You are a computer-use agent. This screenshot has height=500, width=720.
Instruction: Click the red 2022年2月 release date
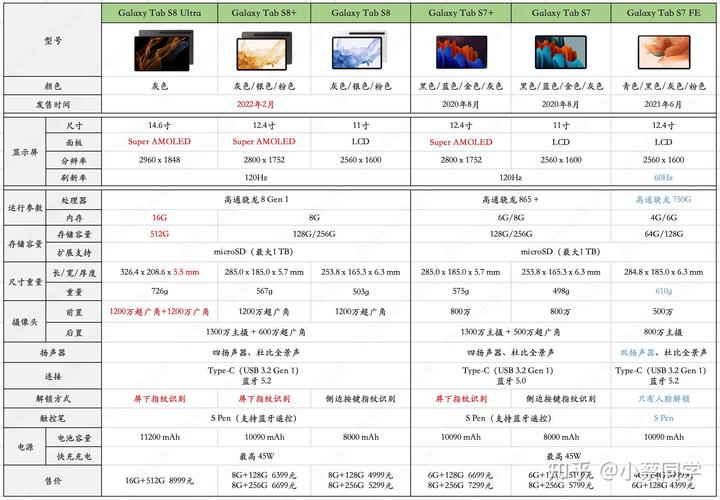point(255,104)
